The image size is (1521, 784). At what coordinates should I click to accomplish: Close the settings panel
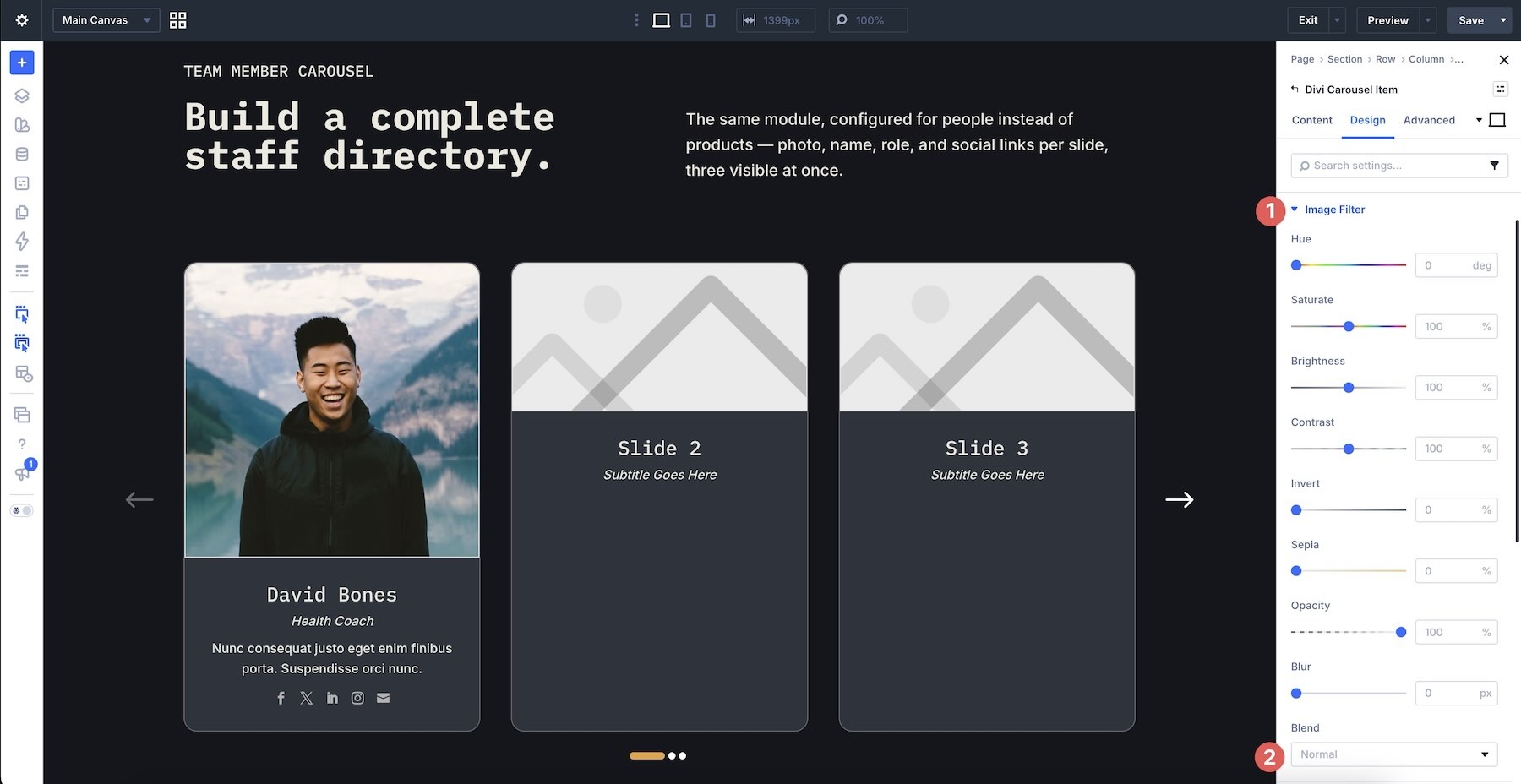click(1503, 60)
